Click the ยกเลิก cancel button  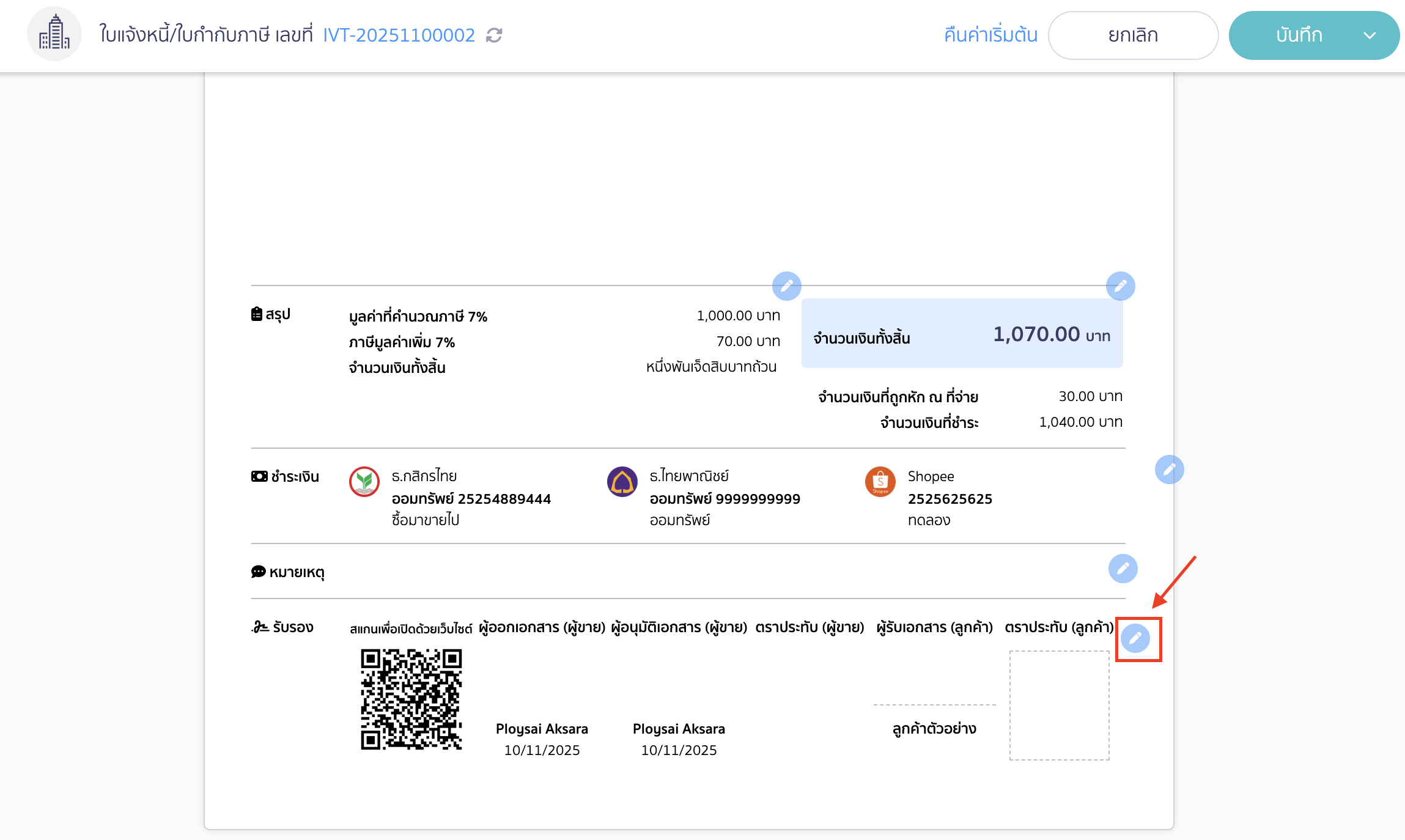click(x=1133, y=35)
